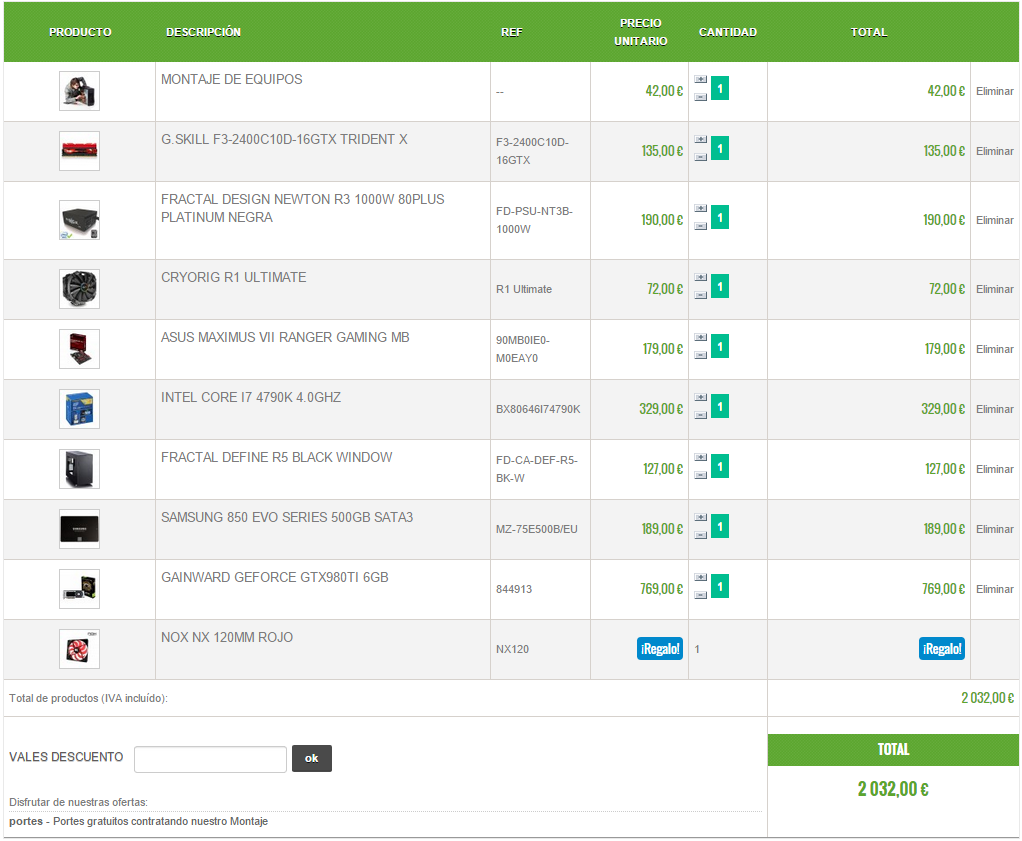Decrease quantity of Intel Core i7 4790K
1022x841 pixels.
click(701, 415)
